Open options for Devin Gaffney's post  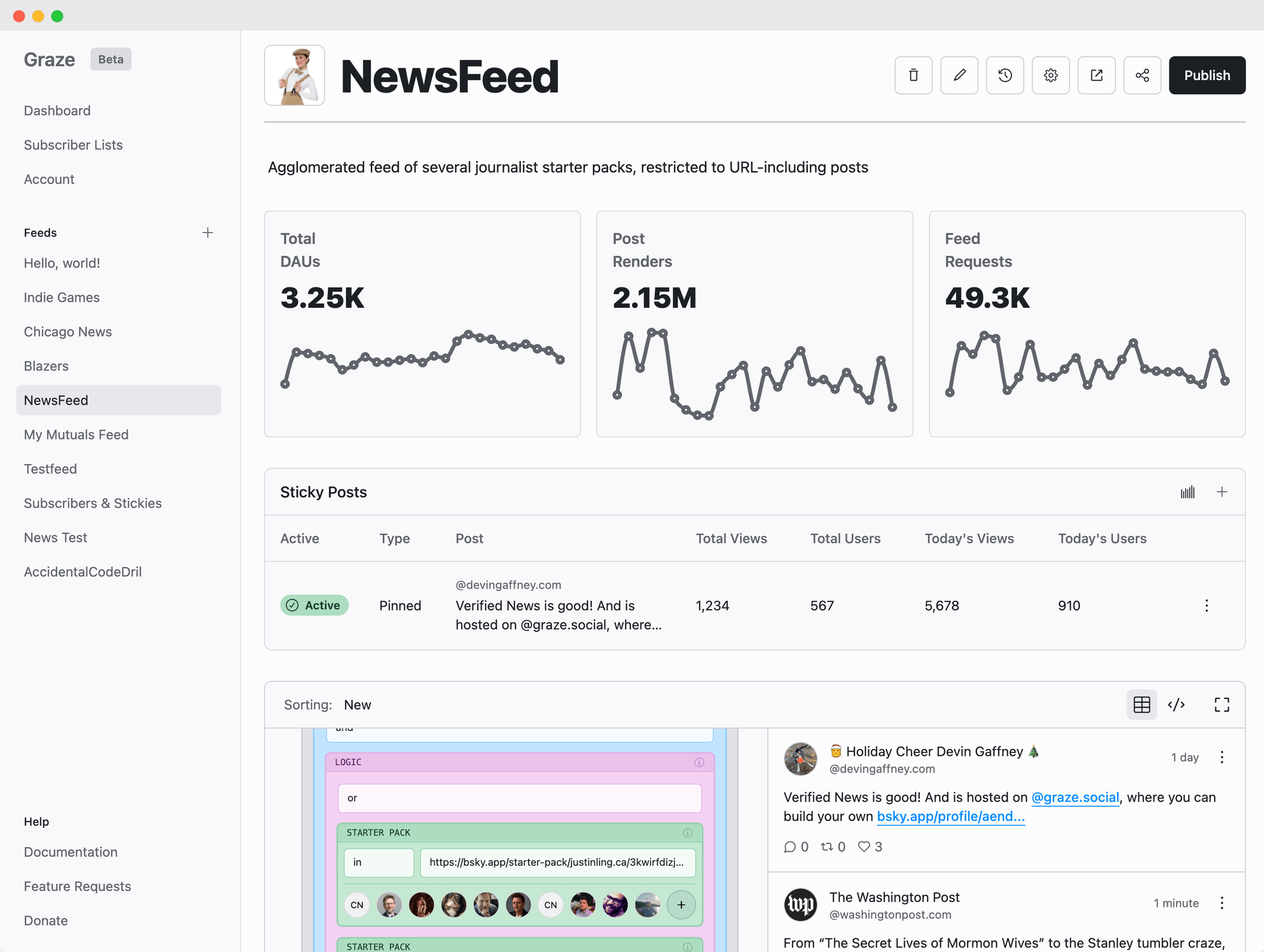[1221, 757]
